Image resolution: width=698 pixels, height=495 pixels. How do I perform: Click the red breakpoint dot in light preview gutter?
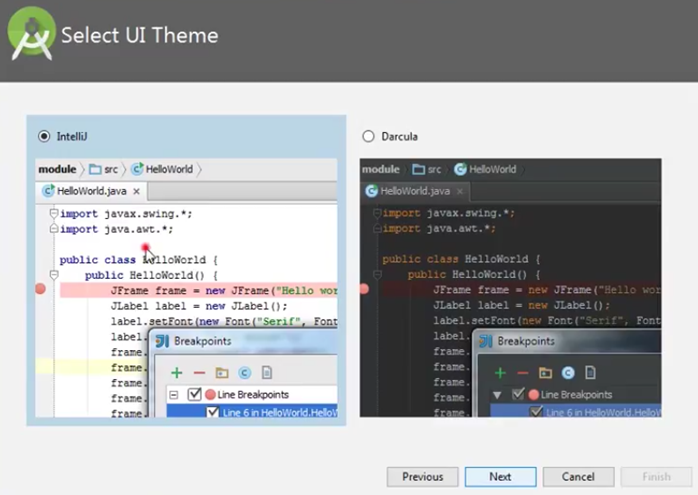tap(41, 289)
